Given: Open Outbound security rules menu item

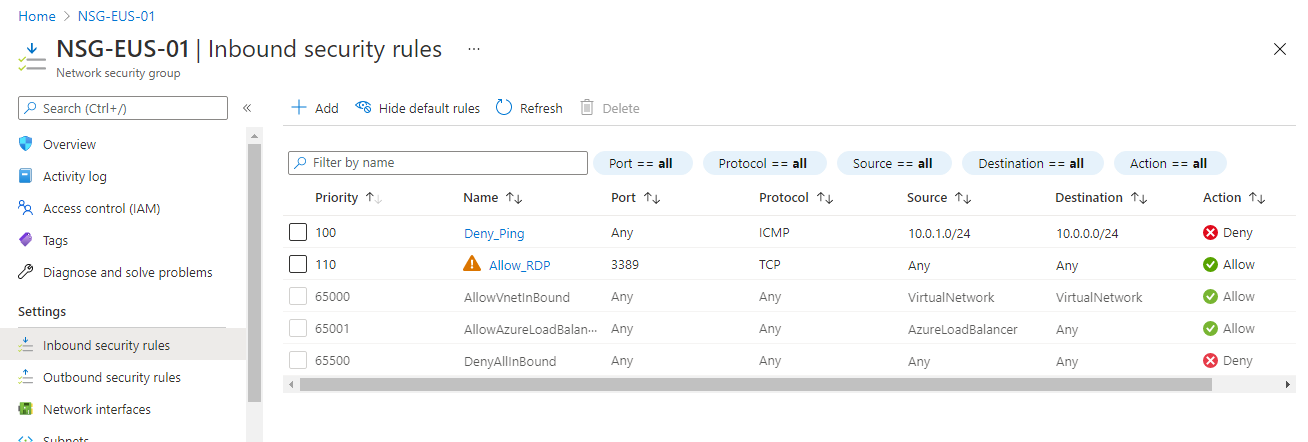Looking at the screenshot, I should (x=111, y=377).
